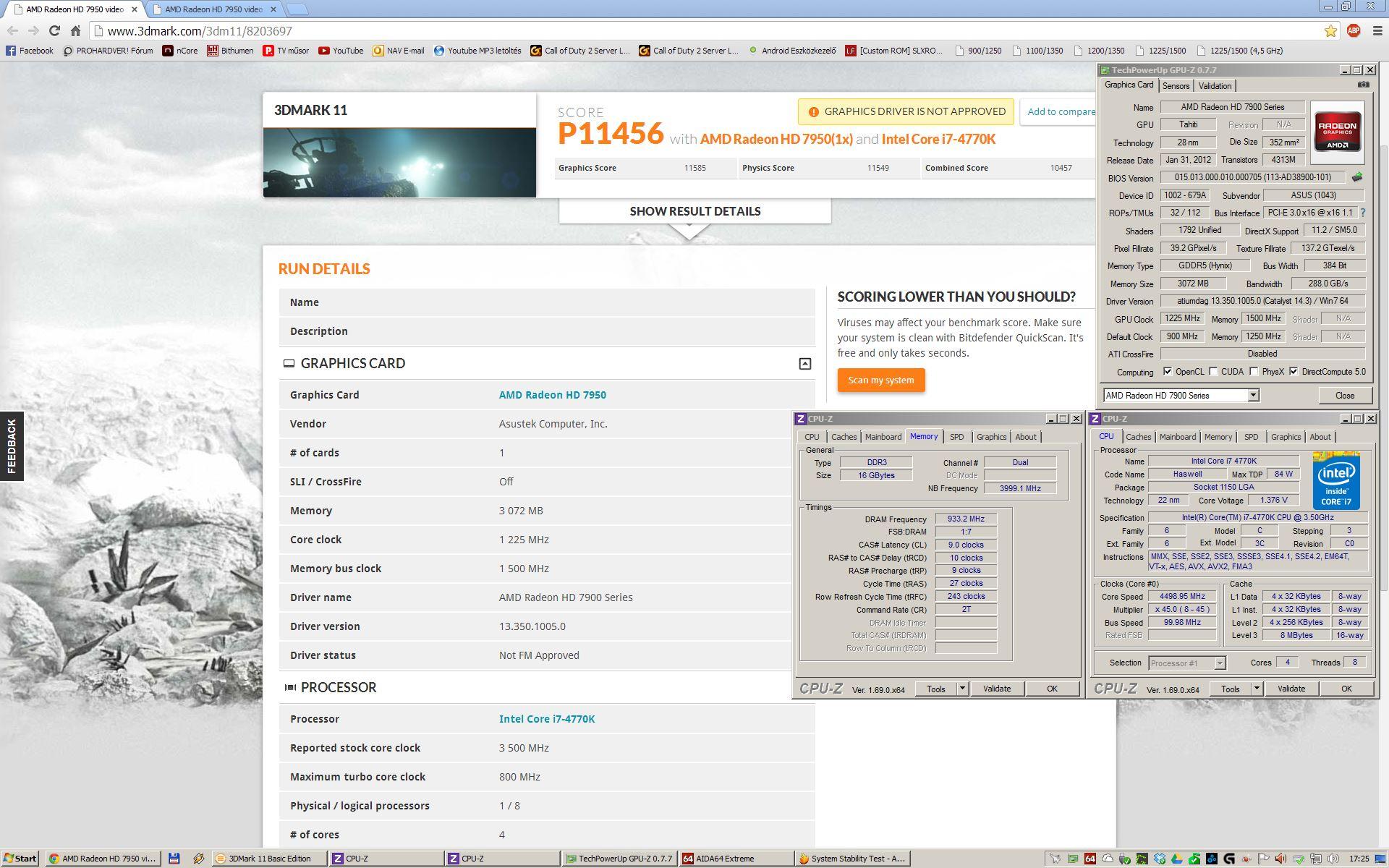1389x868 pixels.
Task: Open System Stability Test in taskbar
Action: pyautogui.click(x=851, y=859)
